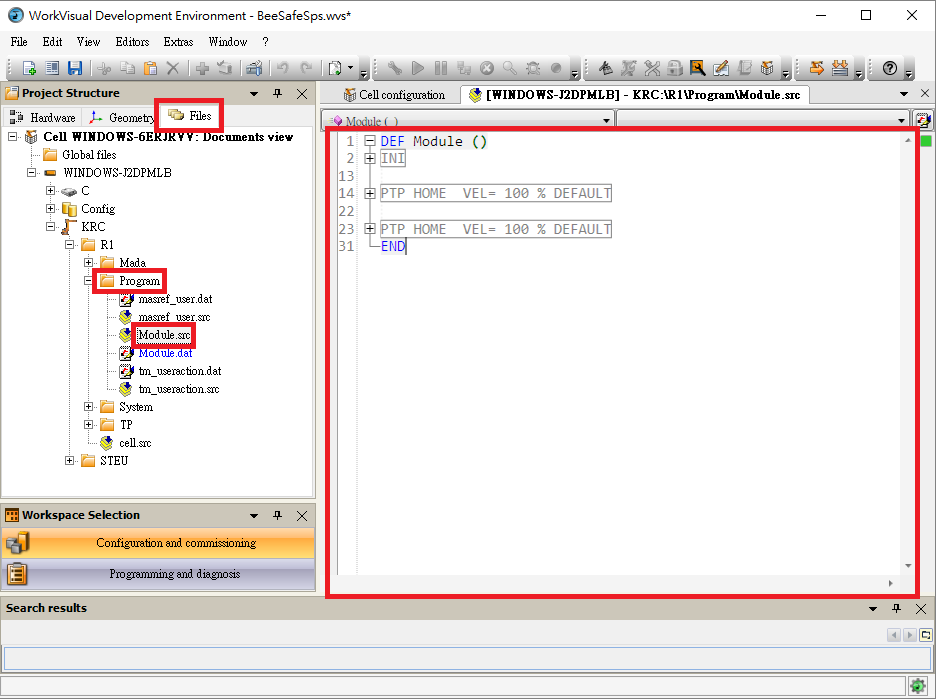Click the magnifier icon in the debug toolbar
This screenshot has width=936, height=699.
pos(510,68)
